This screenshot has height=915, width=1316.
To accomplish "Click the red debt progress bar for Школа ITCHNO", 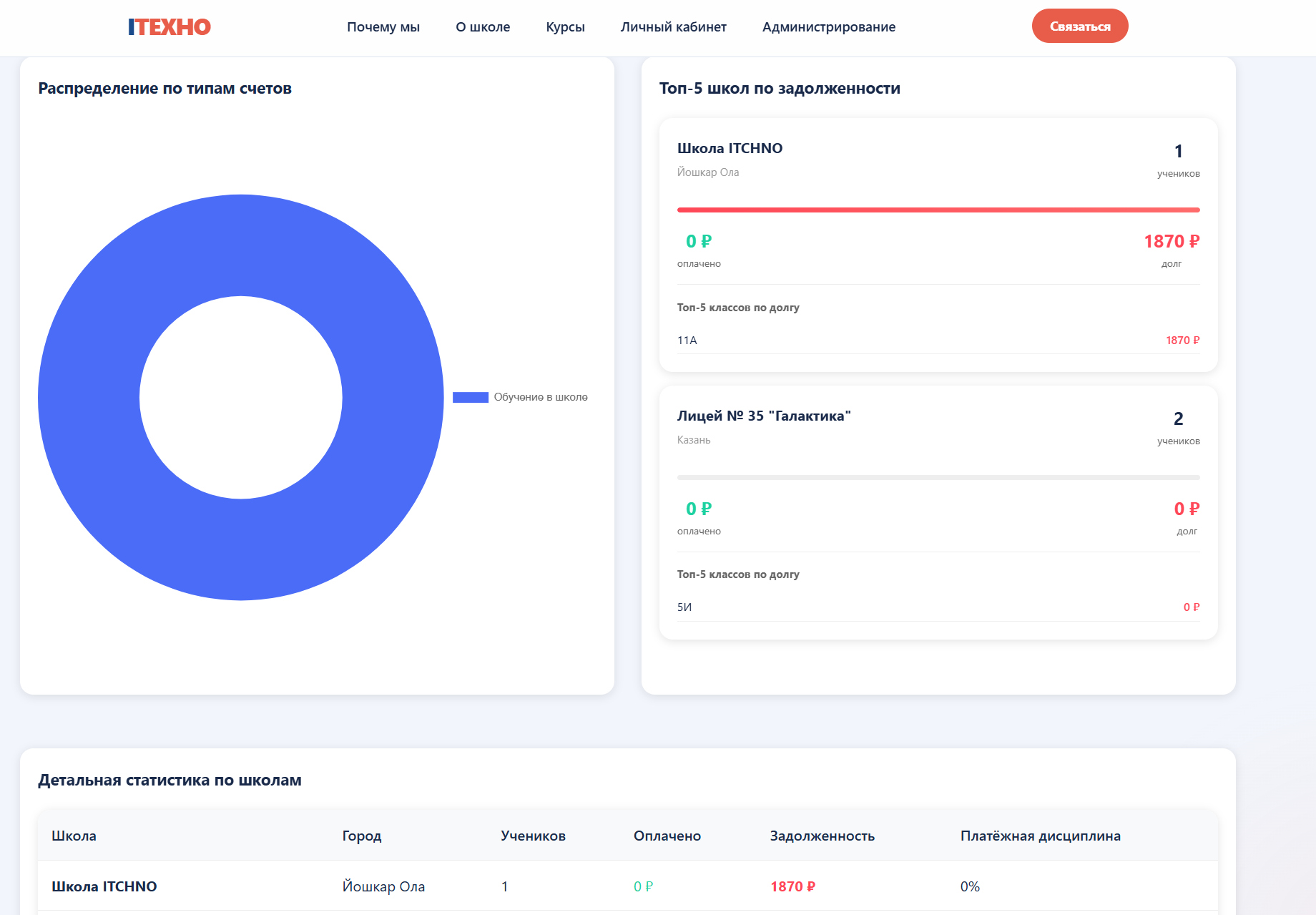I will coord(938,210).
